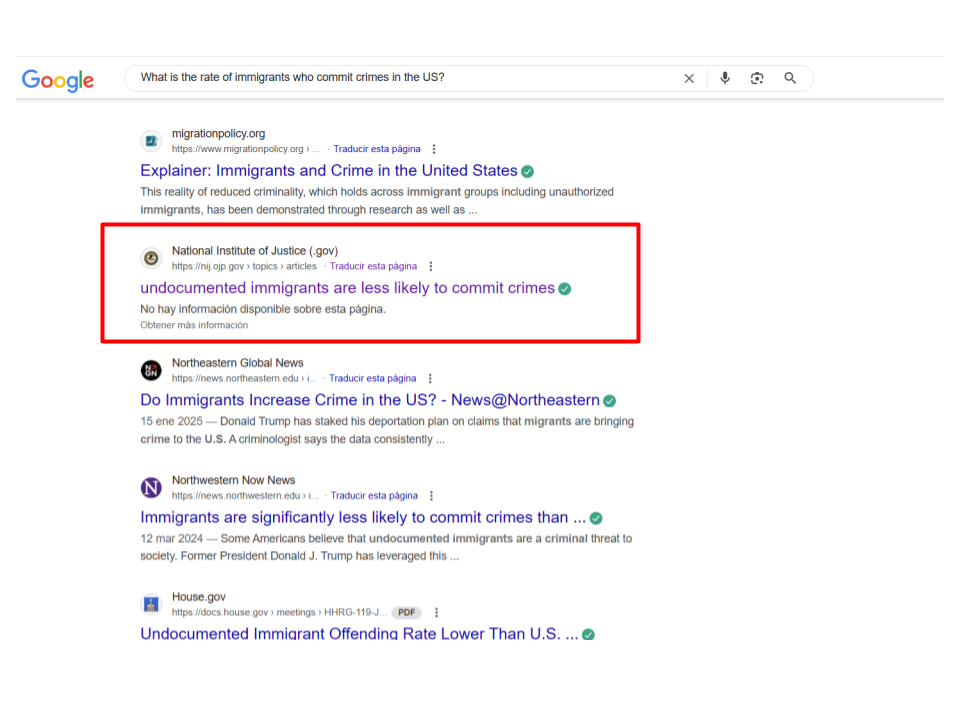Click the House.gov favicon
This screenshot has height=720, width=960.
click(151, 604)
